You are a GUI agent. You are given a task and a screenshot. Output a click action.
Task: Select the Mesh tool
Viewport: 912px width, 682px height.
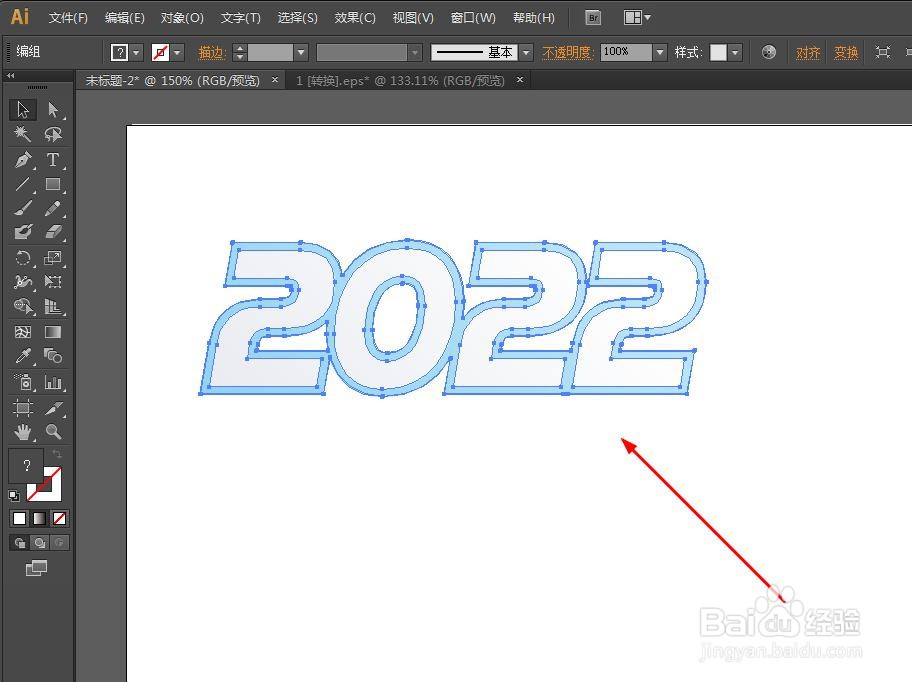coord(23,332)
